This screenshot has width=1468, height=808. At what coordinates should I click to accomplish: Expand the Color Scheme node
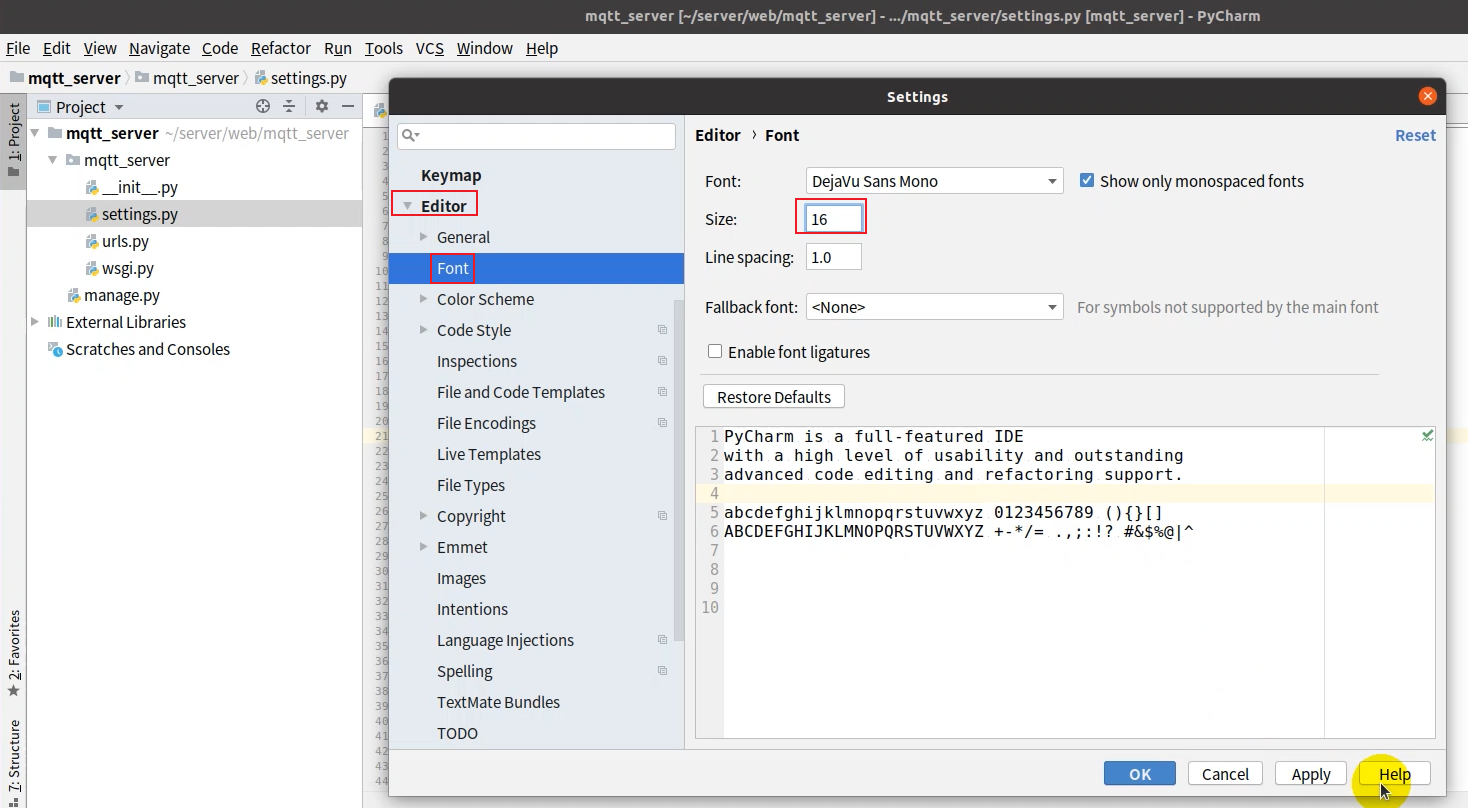pos(424,299)
